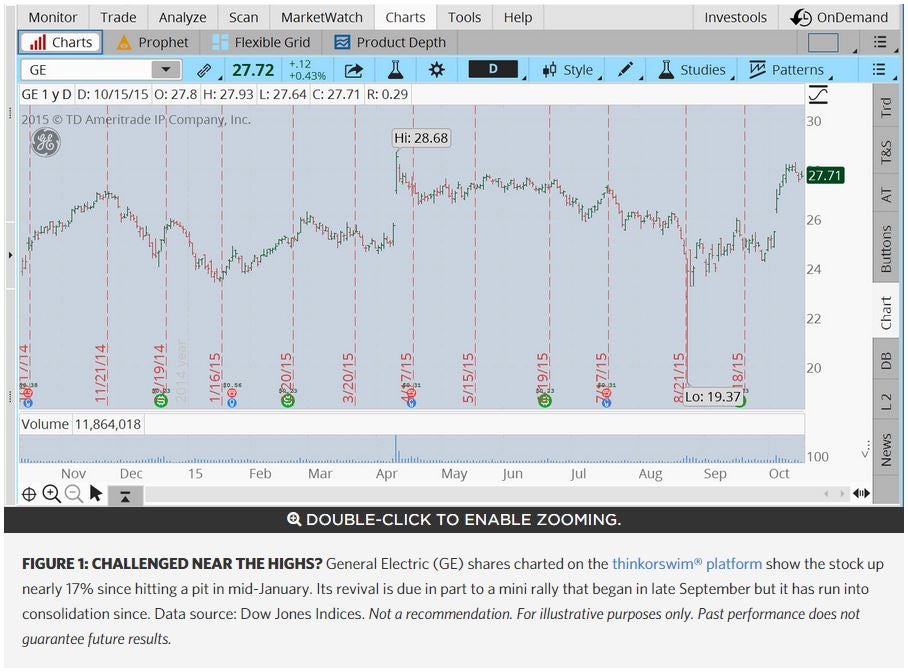Click the scroll left arrow on scrollbar
This screenshot has height=672, width=908.
pyautogui.click(x=826, y=494)
